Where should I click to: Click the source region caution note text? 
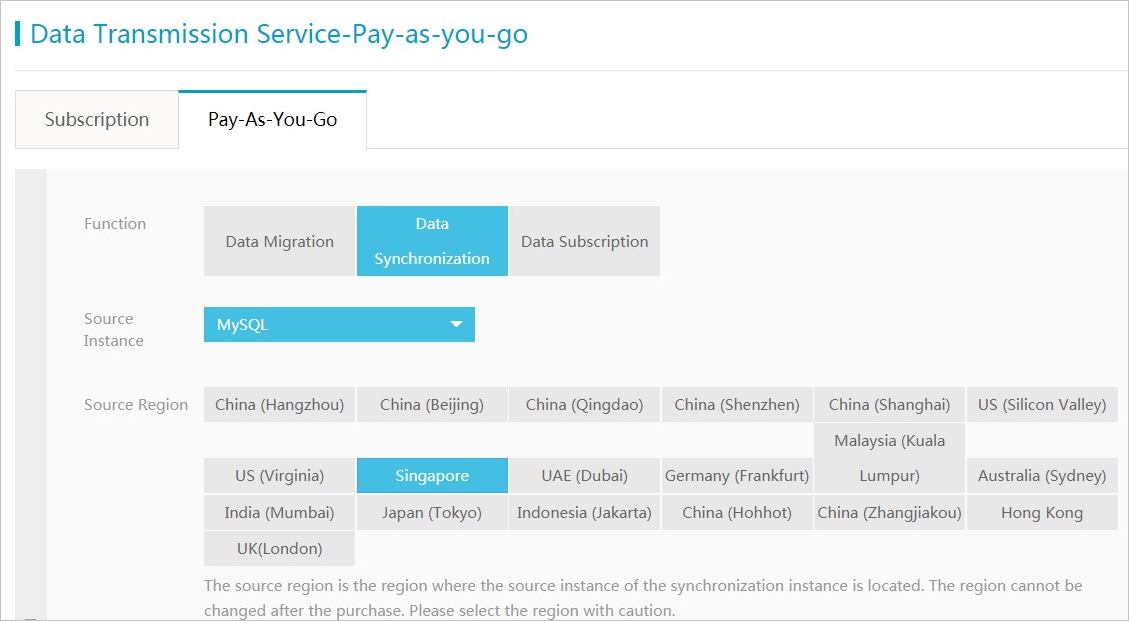pos(643,598)
